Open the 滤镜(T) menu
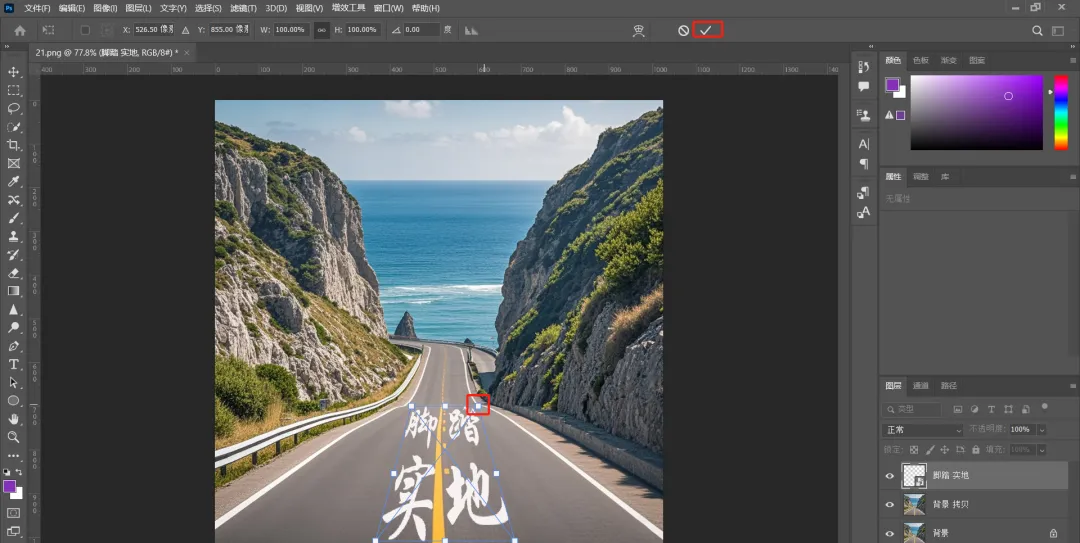Image resolution: width=1080 pixels, height=543 pixels. [243, 8]
